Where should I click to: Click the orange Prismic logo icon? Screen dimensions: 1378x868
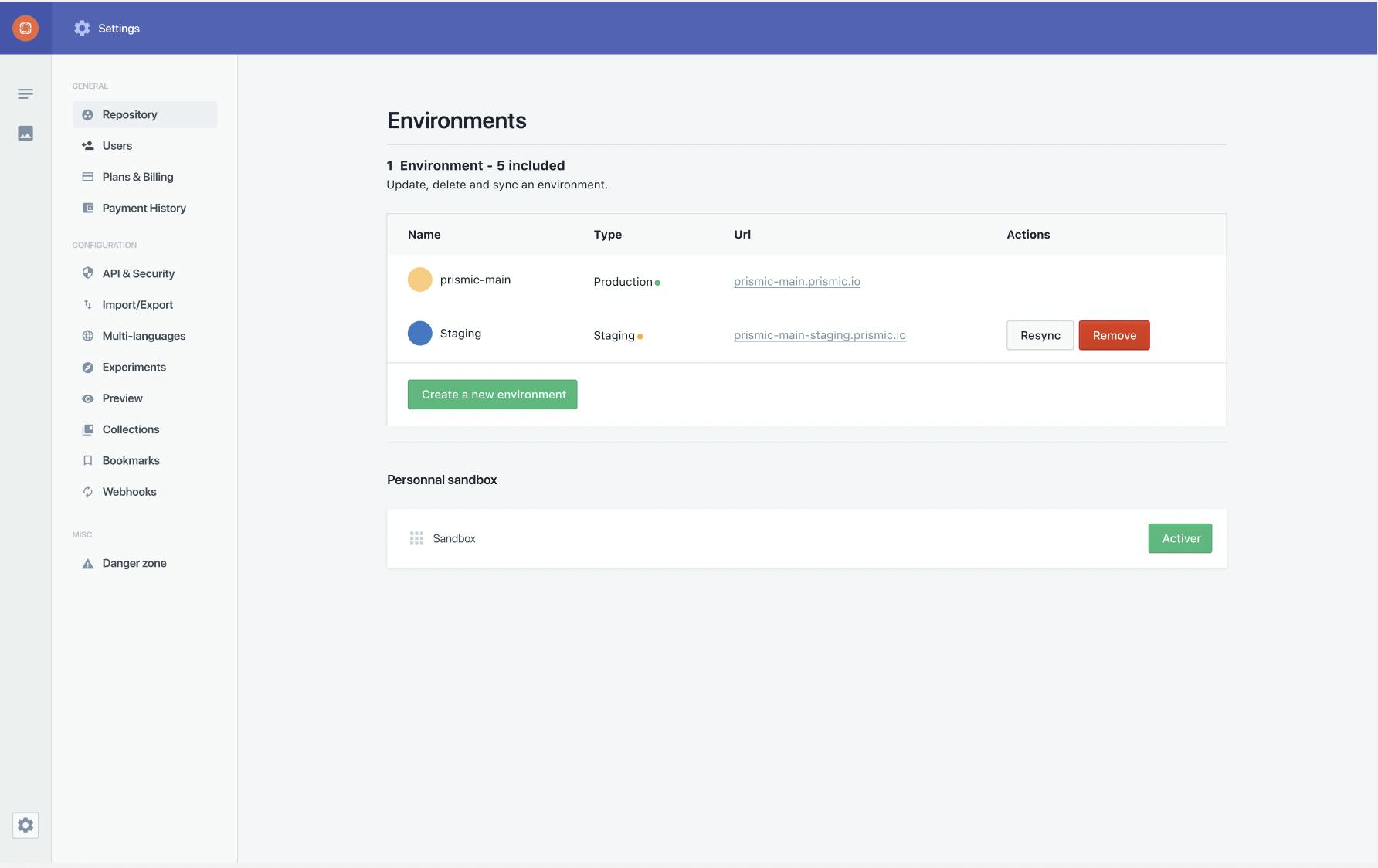tap(25, 29)
